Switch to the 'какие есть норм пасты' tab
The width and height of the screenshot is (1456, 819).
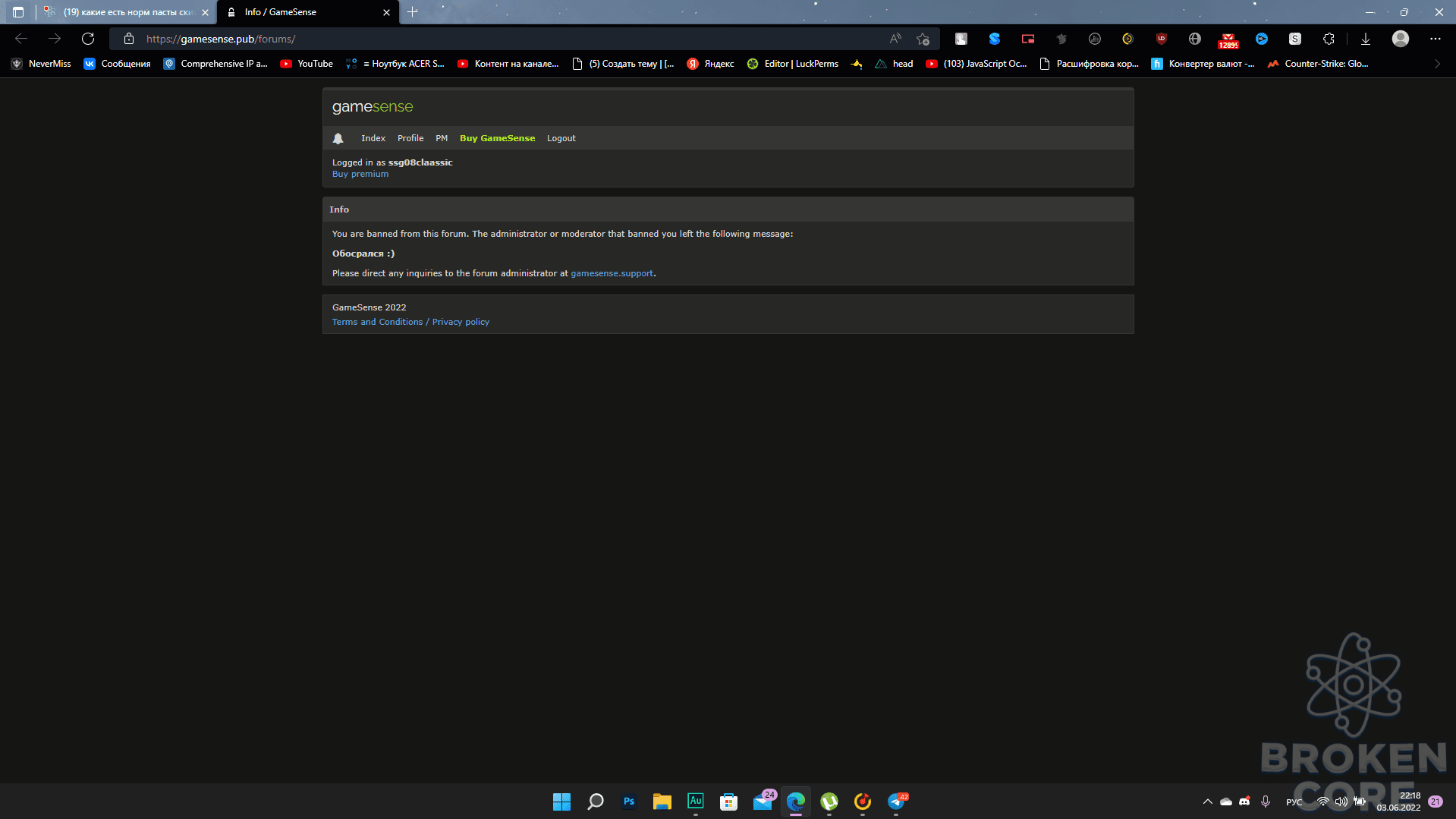pyautogui.click(x=126, y=12)
